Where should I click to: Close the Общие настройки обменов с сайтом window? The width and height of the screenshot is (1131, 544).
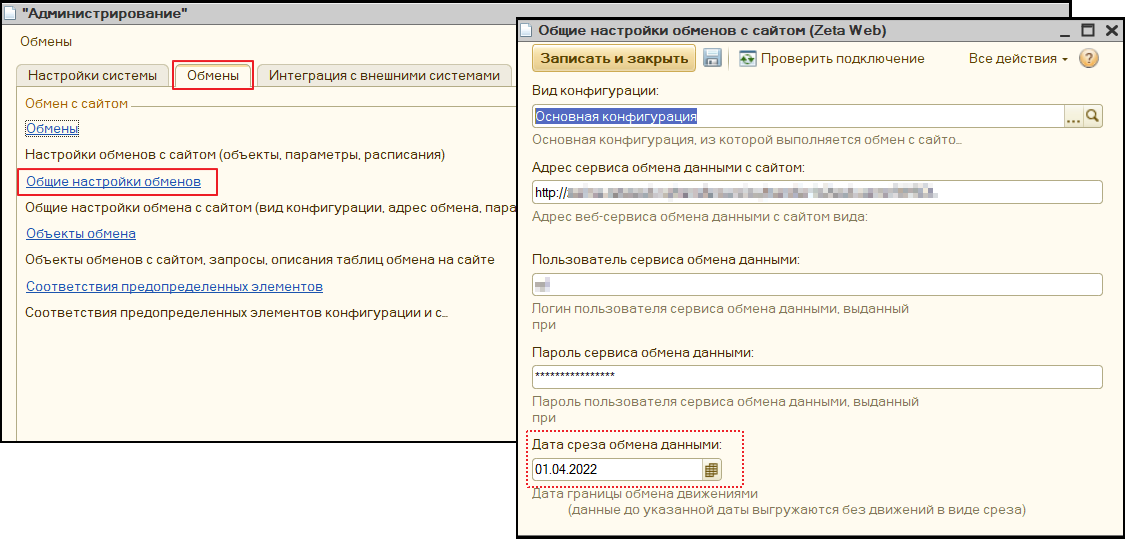(1112, 30)
